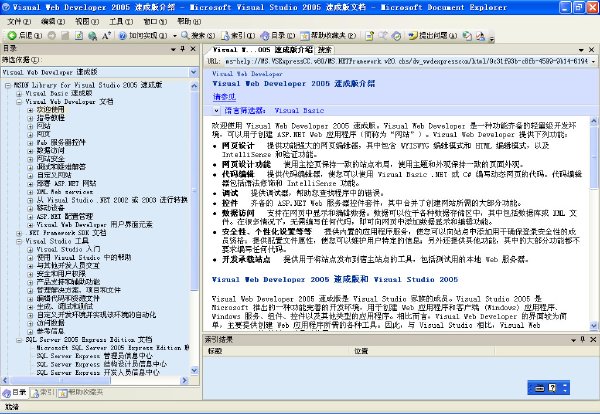Click the font size A icon
600x414 pixels.
[106, 36]
